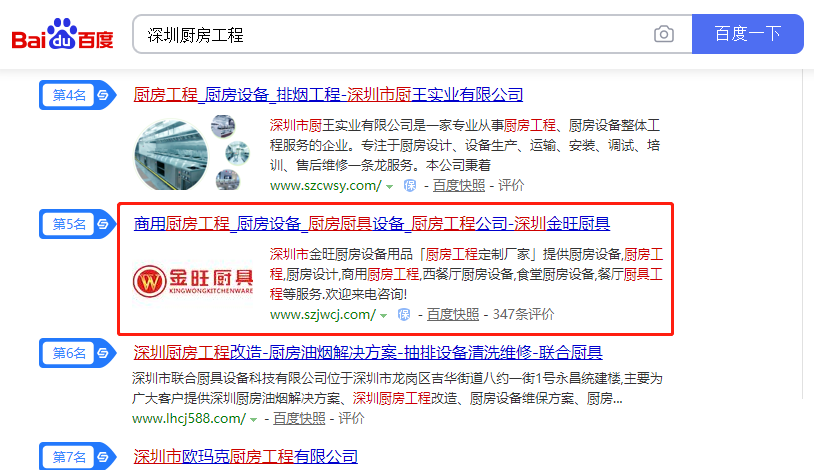Open the 深圳金旺厨具 result title link
814x470 pixels.
tap(372, 224)
